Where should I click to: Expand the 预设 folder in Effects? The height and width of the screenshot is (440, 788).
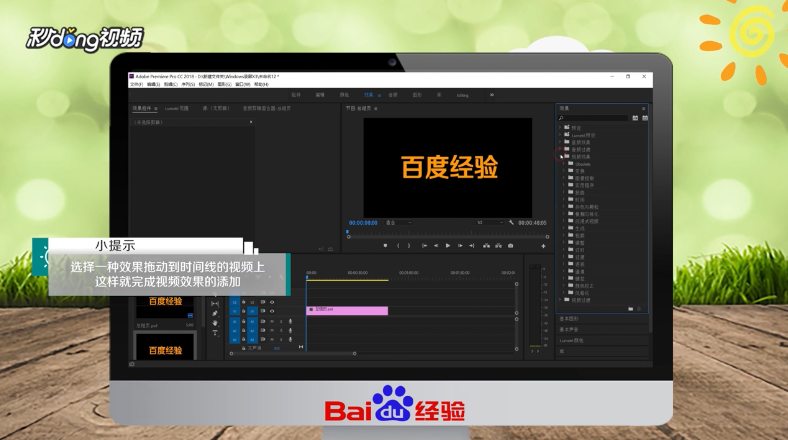pyautogui.click(x=560, y=128)
